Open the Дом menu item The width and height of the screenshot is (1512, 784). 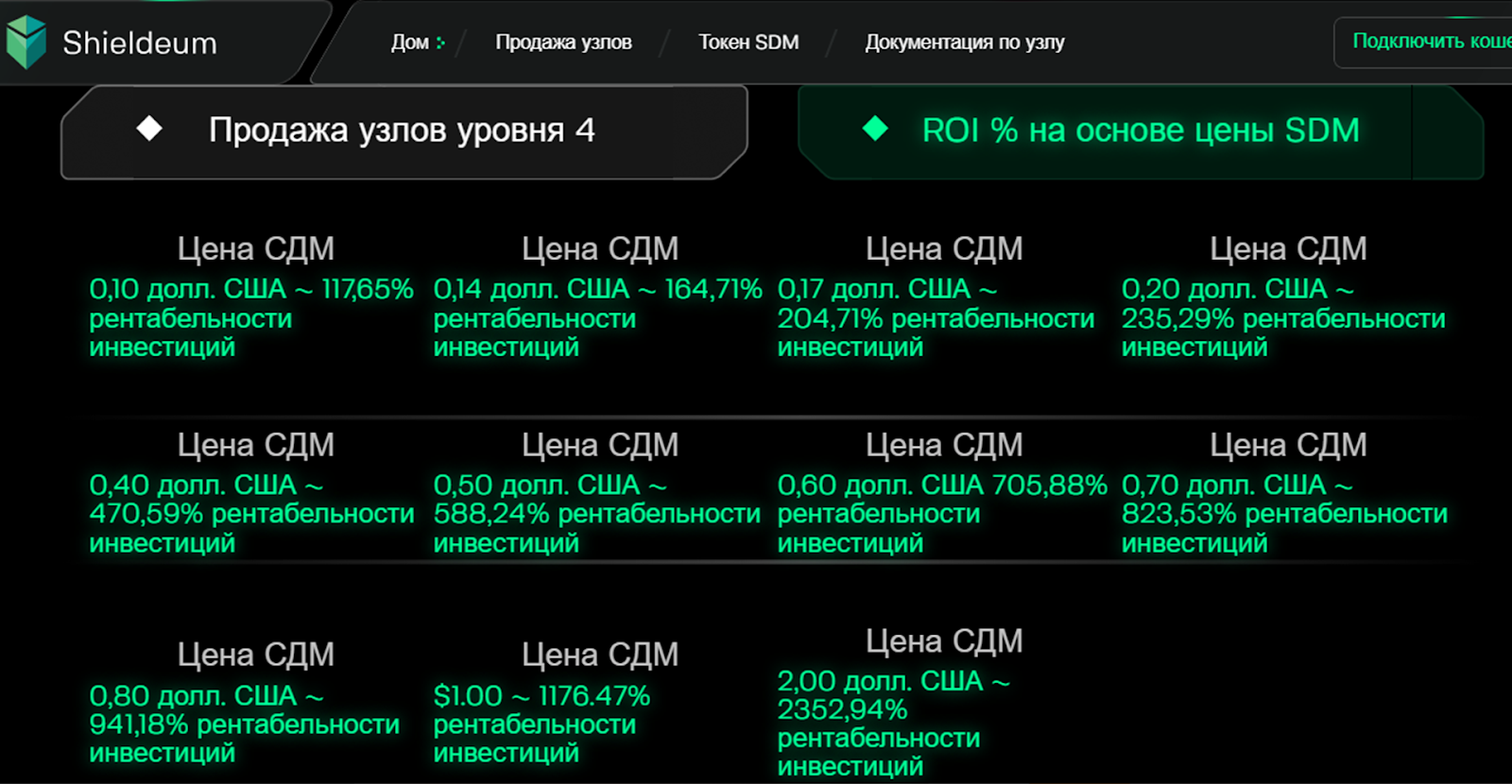coord(410,43)
